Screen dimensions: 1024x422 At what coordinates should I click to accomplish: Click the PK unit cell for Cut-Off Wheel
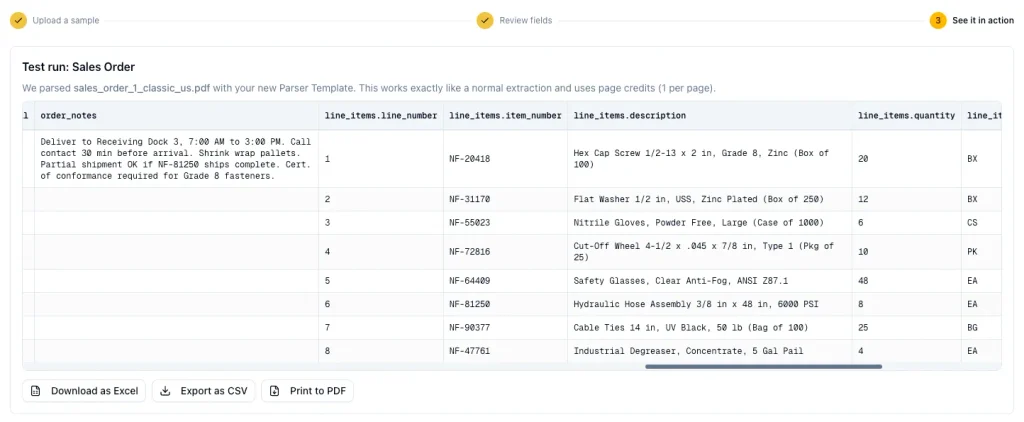tap(981, 252)
